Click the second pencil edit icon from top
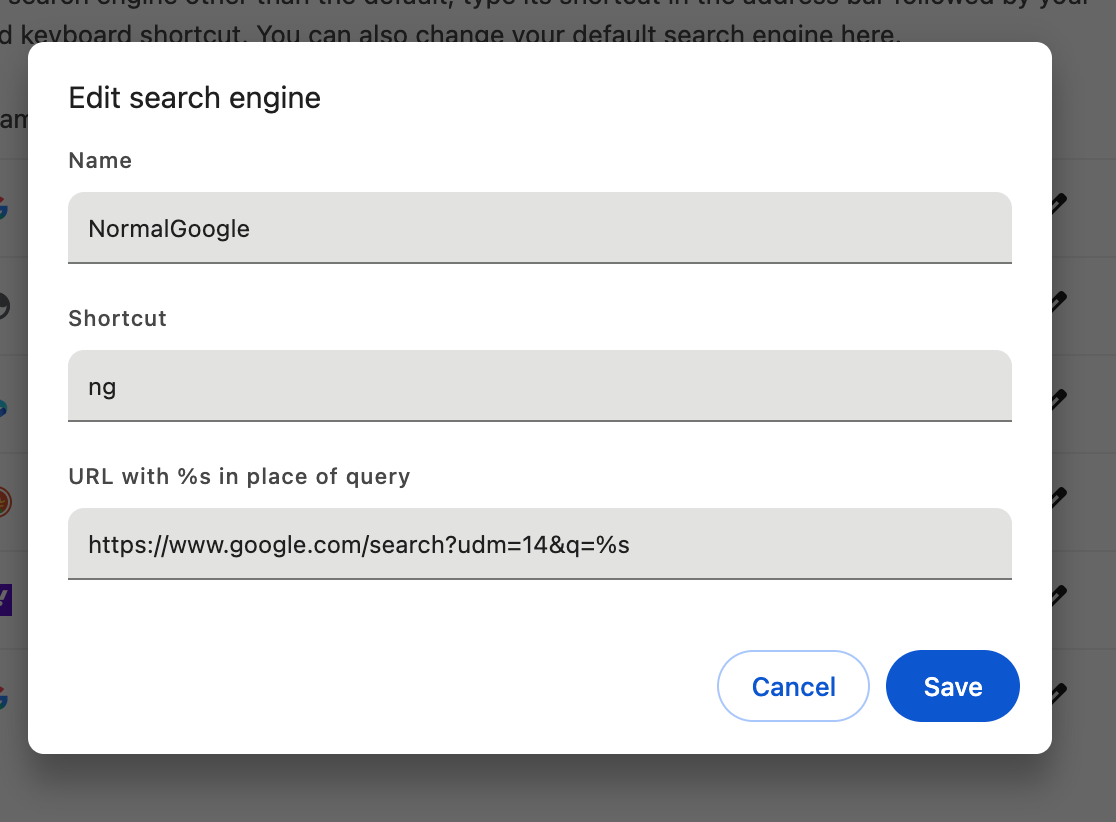 pos(1059,300)
